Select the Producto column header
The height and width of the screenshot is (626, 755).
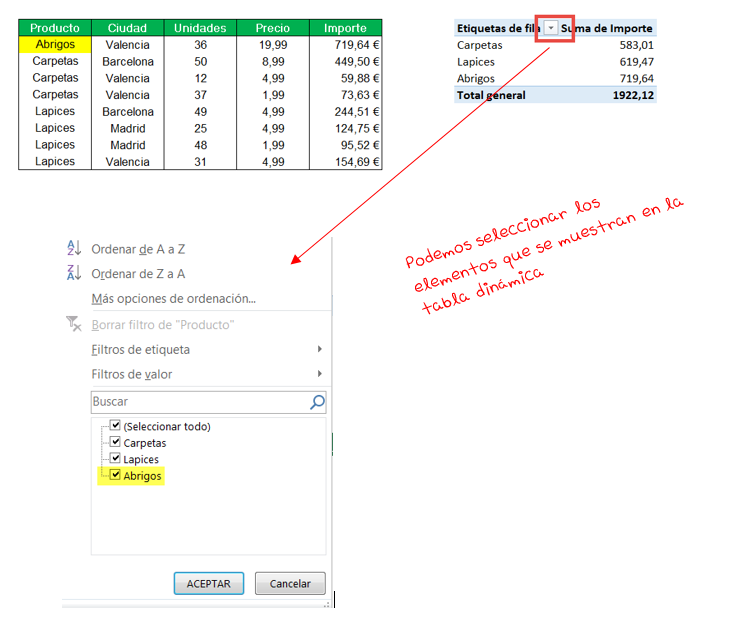click(x=55, y=28)
